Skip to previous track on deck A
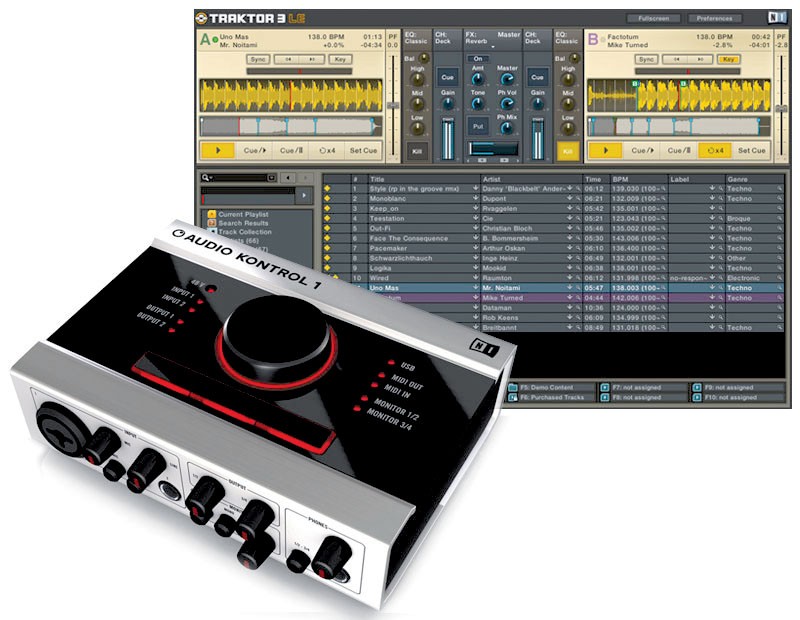The image size is (800, 620). (x=288, y=59)
